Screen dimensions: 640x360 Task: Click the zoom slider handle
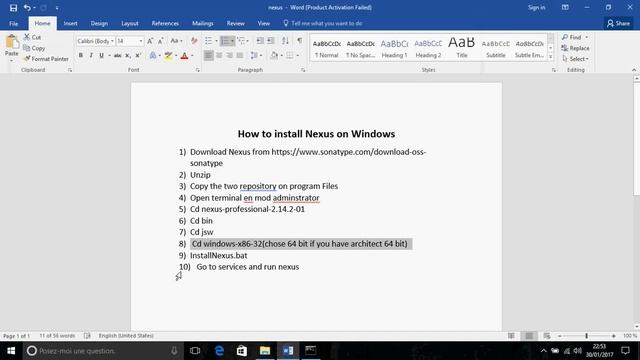[x=587, y=336]
